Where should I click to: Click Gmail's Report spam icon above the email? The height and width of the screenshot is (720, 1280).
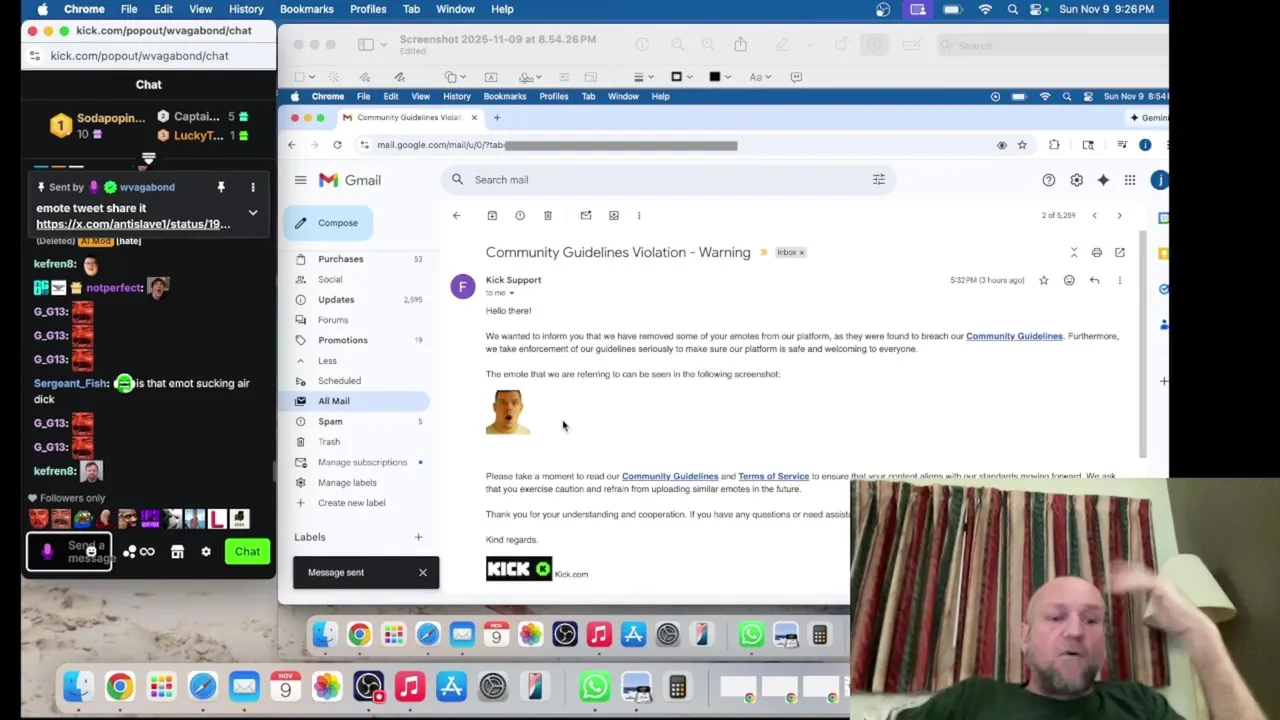click(520, 215)
